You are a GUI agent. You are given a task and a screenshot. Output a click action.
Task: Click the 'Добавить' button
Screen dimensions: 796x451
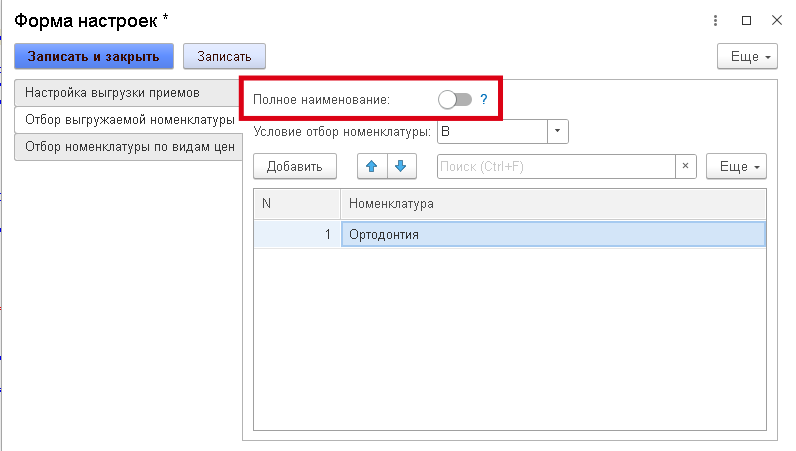(294, 166)
